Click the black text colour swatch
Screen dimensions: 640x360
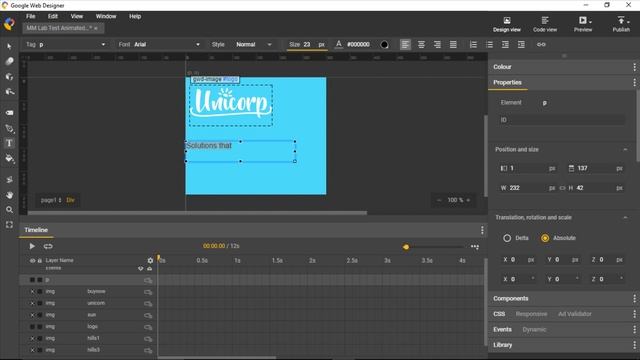(x=384, y=44)
